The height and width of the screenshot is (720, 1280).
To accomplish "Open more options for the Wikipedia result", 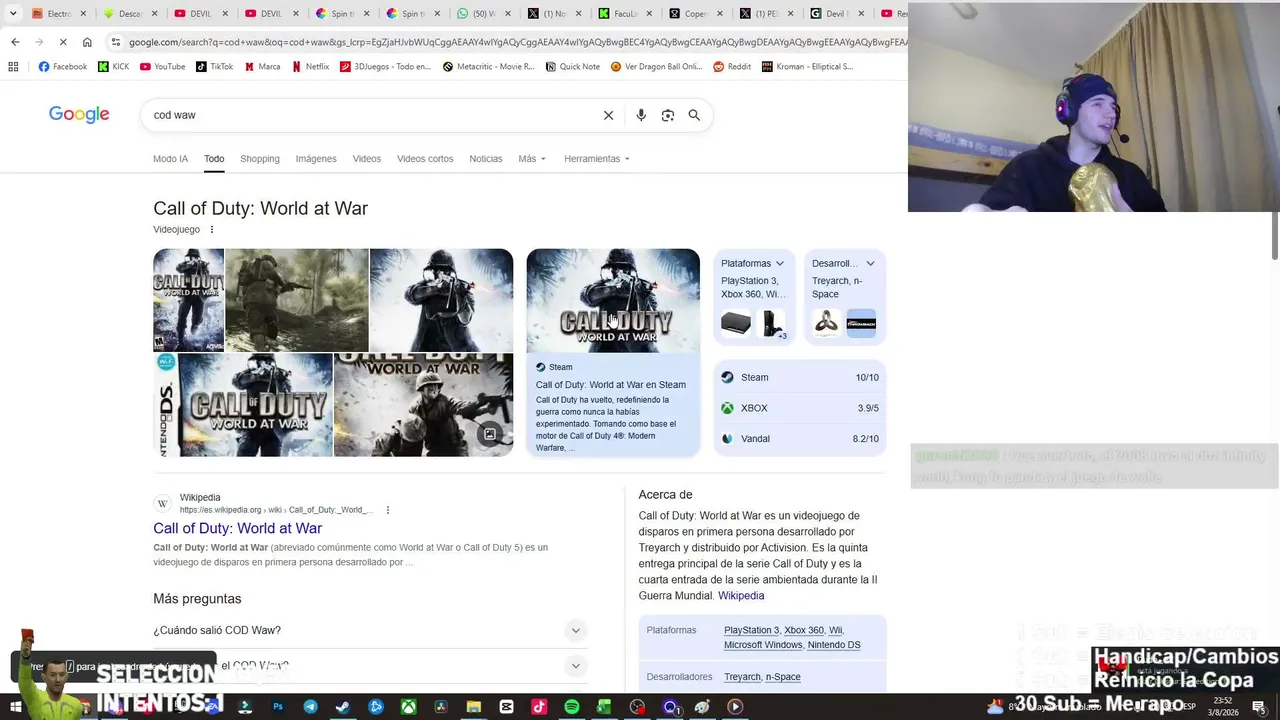I will click(387, 510).
